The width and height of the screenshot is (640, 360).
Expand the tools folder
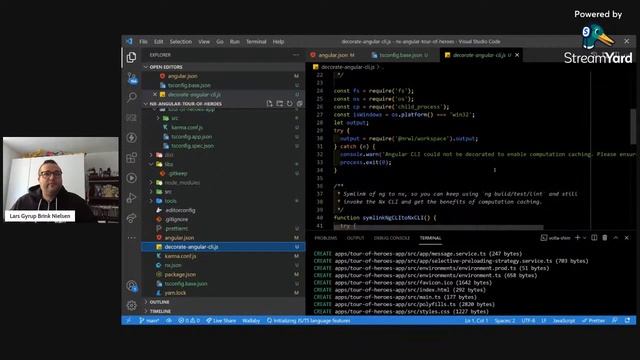tap(171, 201)
